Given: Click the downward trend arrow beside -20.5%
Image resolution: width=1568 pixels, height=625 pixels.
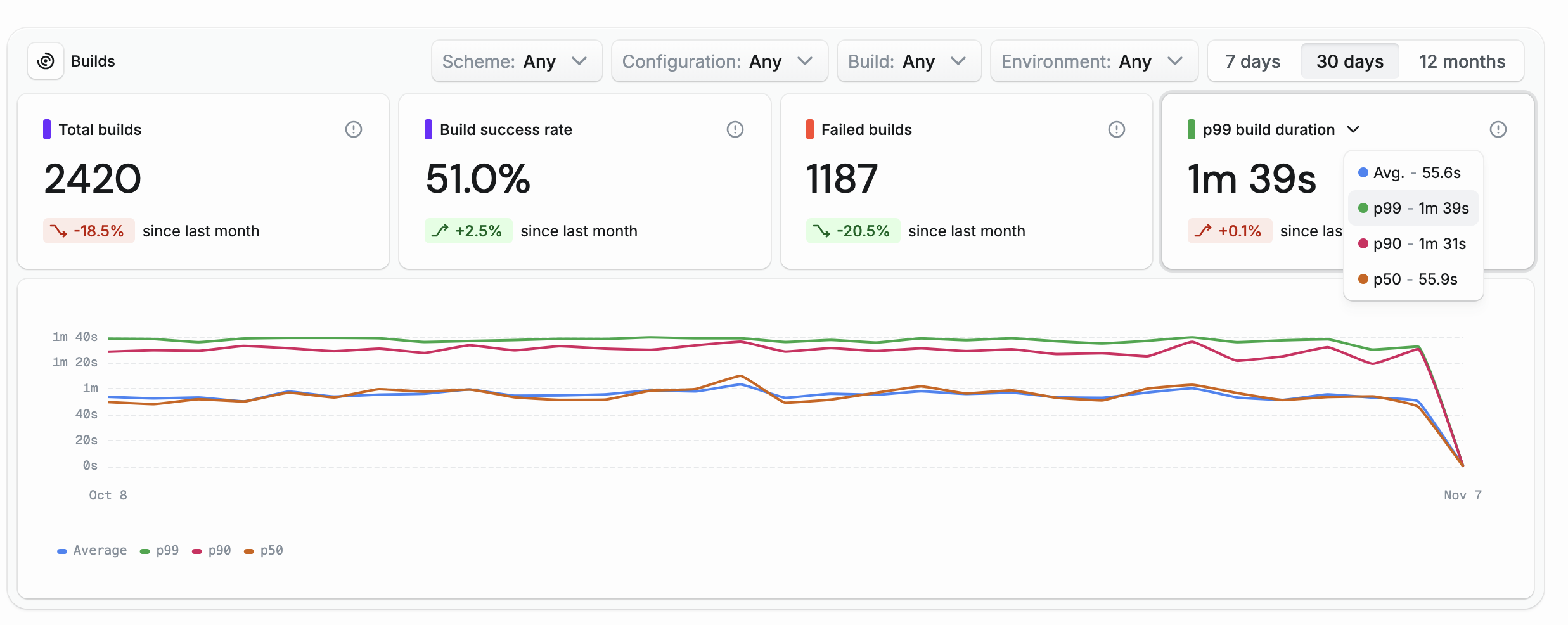Looking at the screenshot, I should click(x=823, y=231).
